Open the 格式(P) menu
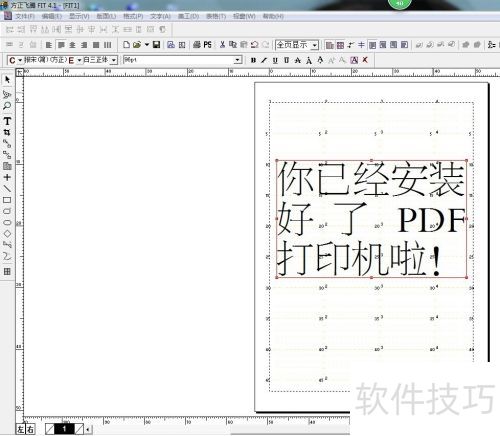This screenshot has width=500, height=436. pos(133,16)
